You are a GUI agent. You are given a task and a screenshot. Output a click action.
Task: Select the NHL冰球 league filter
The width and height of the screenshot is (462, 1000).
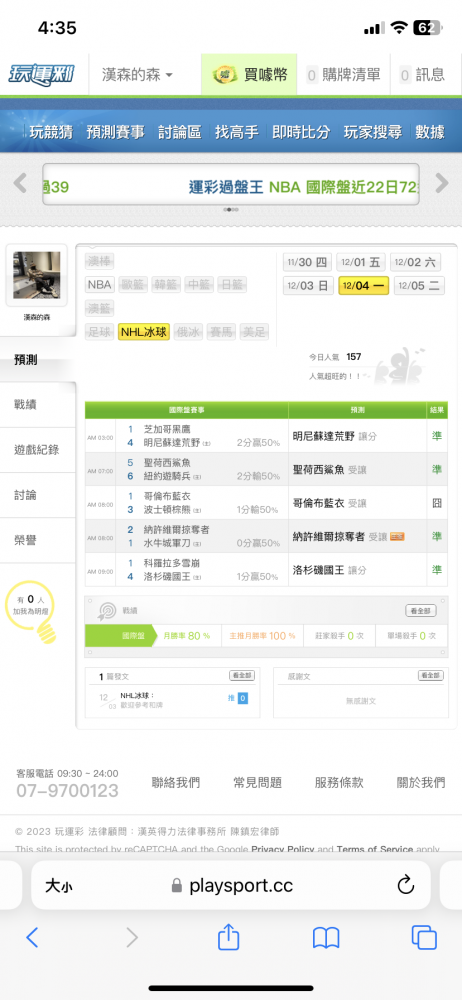(144, 332)
